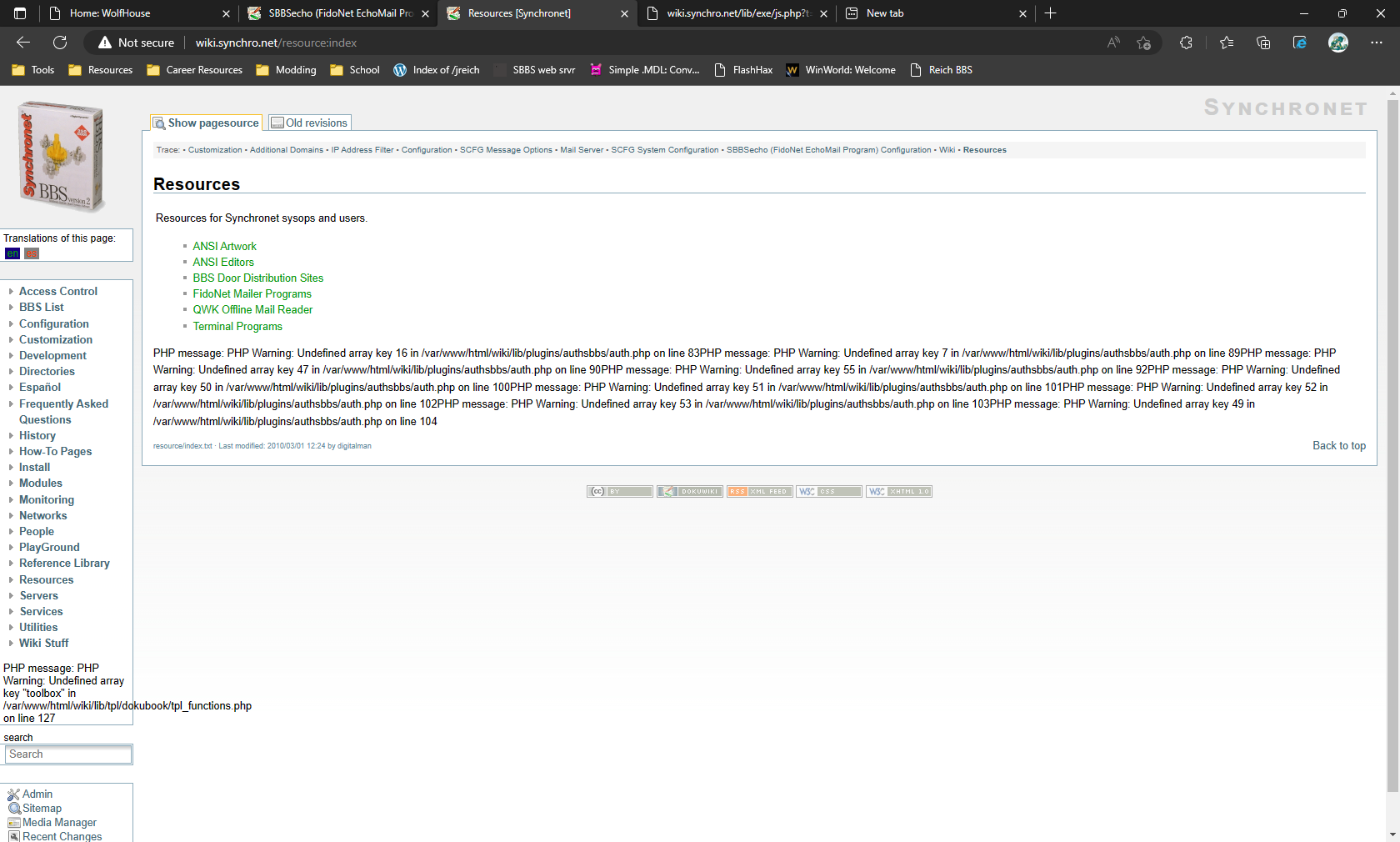Open the Tools bookmarks folder
The image size is (1400, 842).
click(x=33, y=70)
